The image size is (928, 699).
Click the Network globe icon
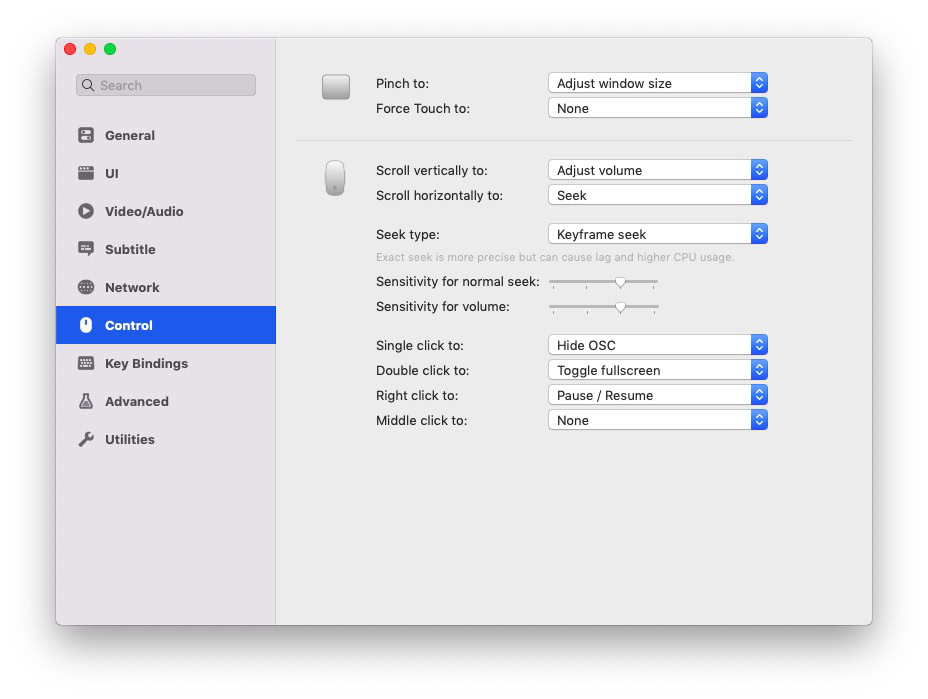point(86,287)
